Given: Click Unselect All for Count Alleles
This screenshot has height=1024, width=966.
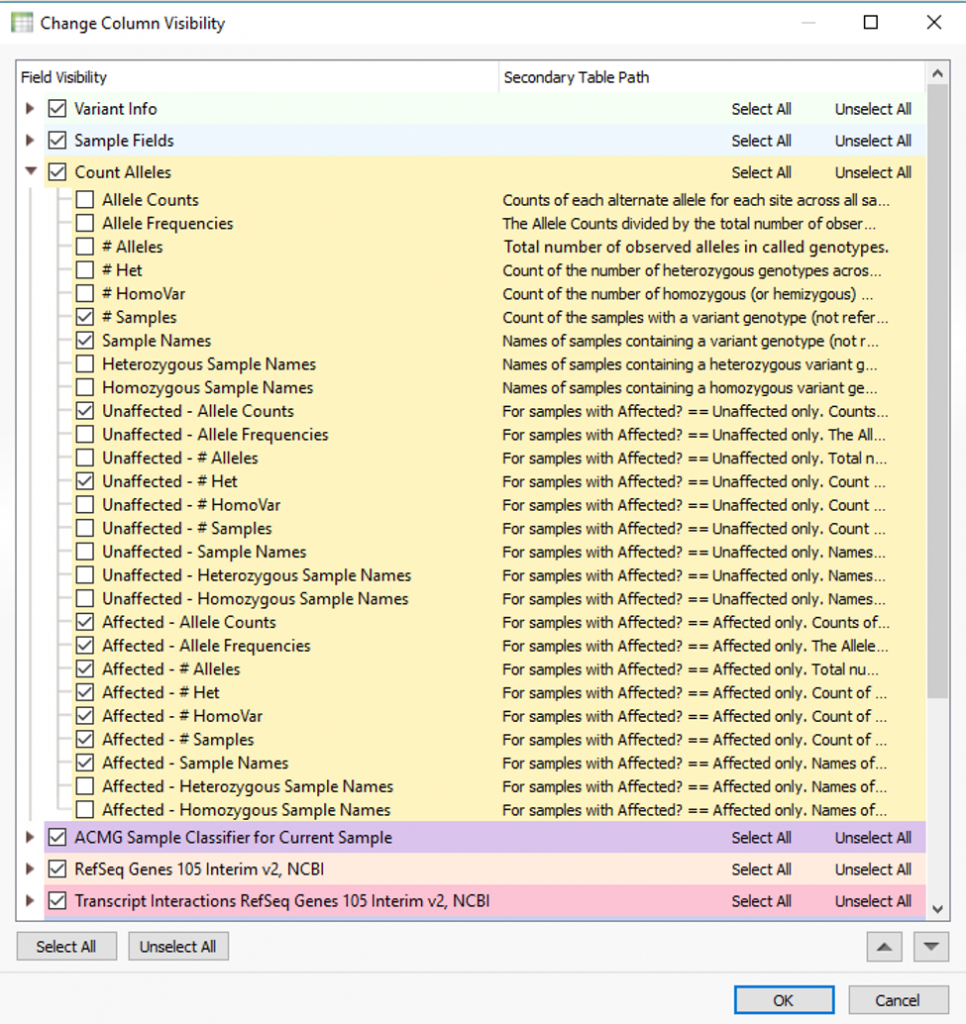Looking at the screenshot, I should (x=872, y=171).
